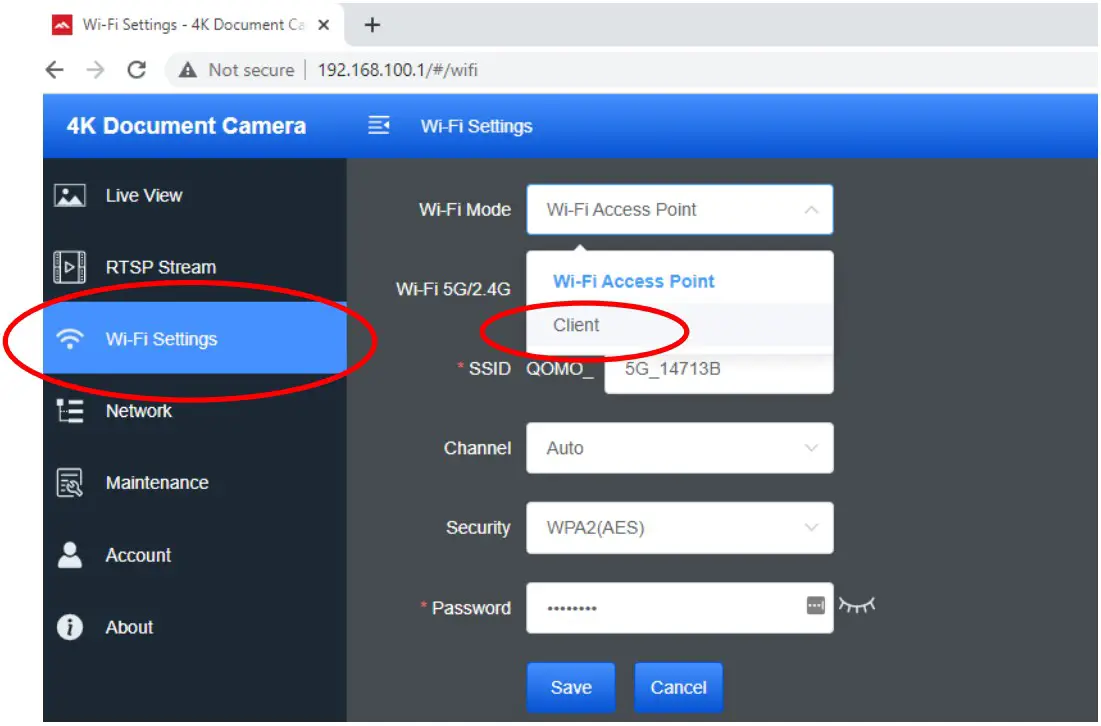This screenshot has height=726, width=1101.
Task: Go back in the browser
Action: [x=54, y=70]
